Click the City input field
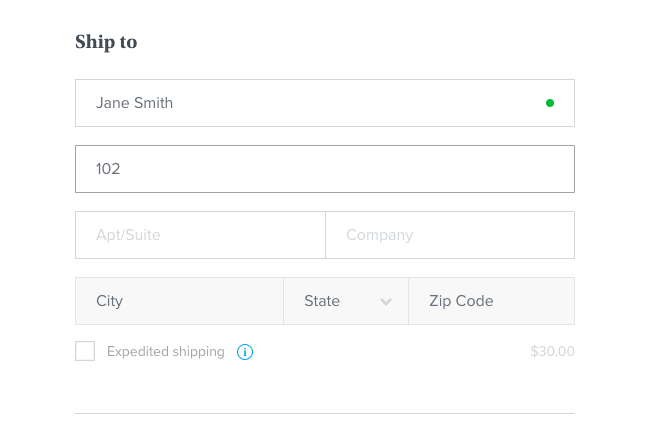Screen dimensions: 663x433 (x=179, y=301)
